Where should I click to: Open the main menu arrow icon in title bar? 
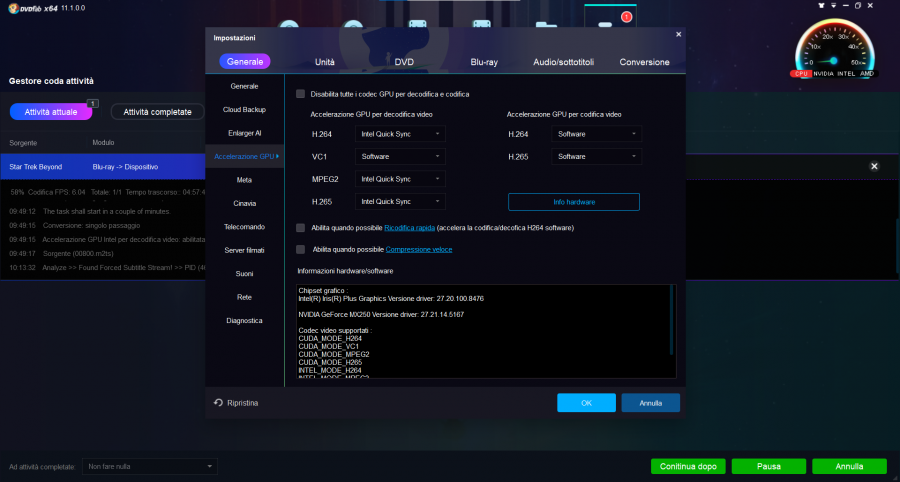click(x=833, y=5)
